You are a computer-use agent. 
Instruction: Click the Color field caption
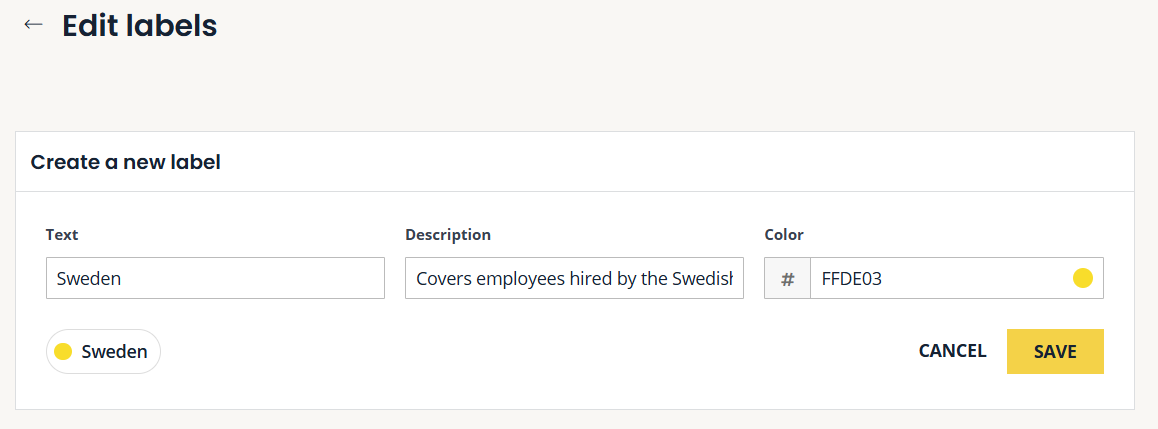(784, 235)
